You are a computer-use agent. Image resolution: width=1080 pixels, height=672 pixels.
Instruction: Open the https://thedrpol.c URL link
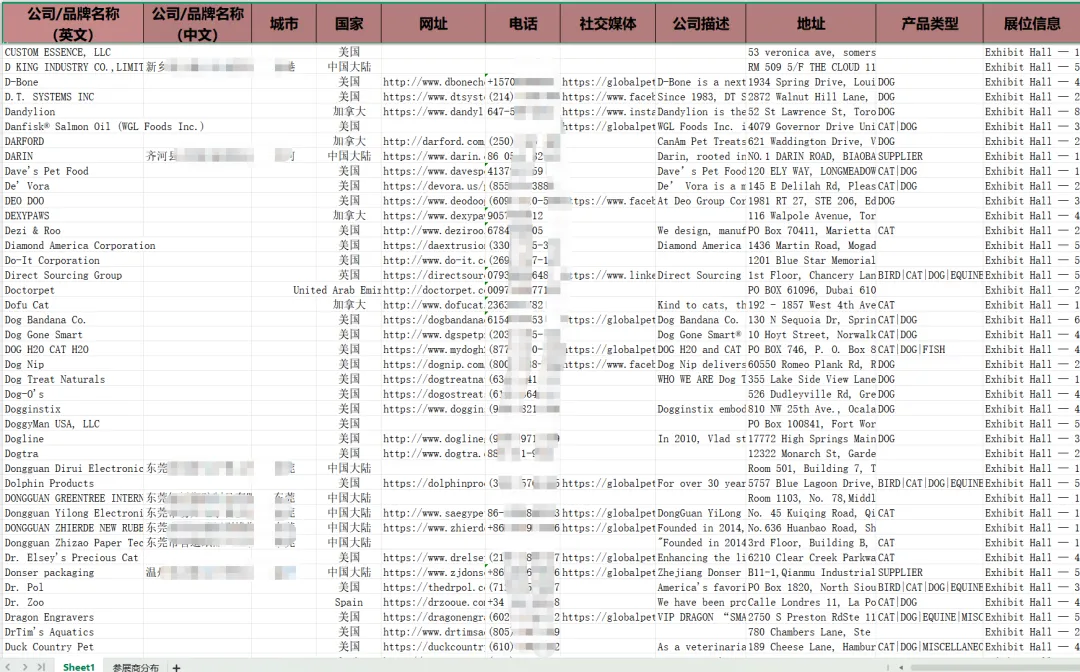(x=433, y=587)
